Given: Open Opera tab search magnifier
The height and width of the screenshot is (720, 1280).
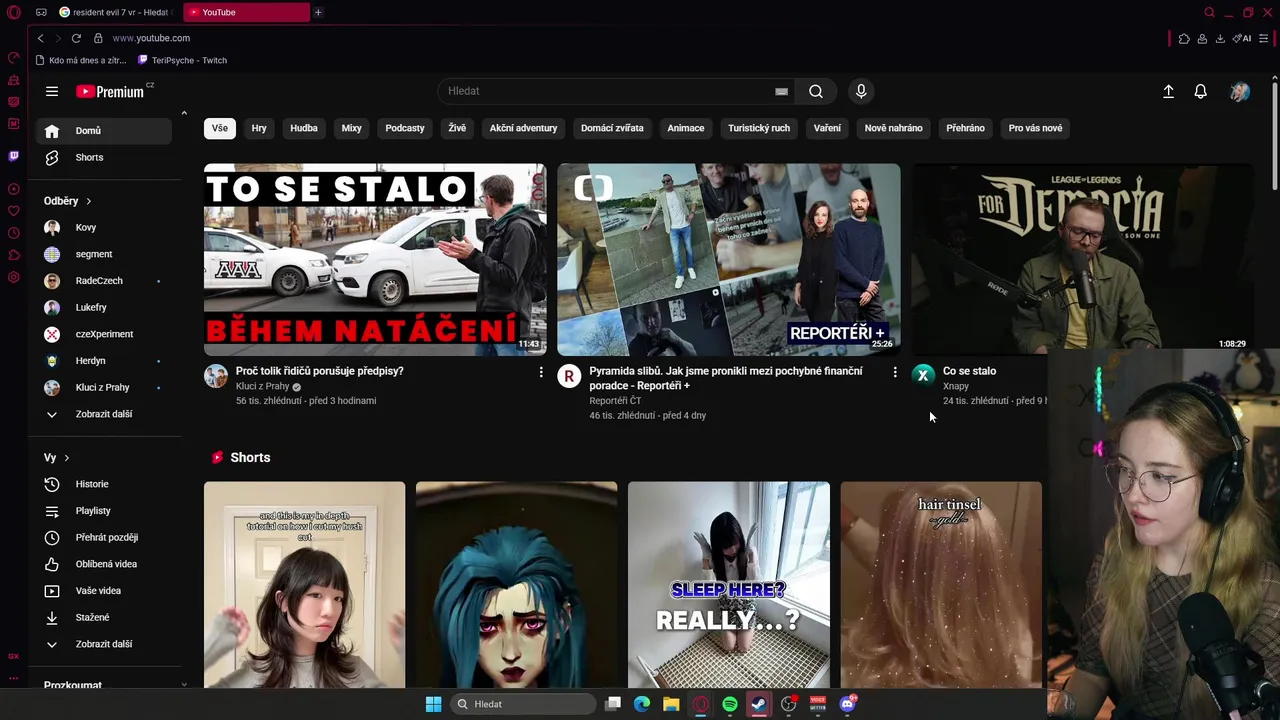Looking at the screenshot, I should 1210,12.
